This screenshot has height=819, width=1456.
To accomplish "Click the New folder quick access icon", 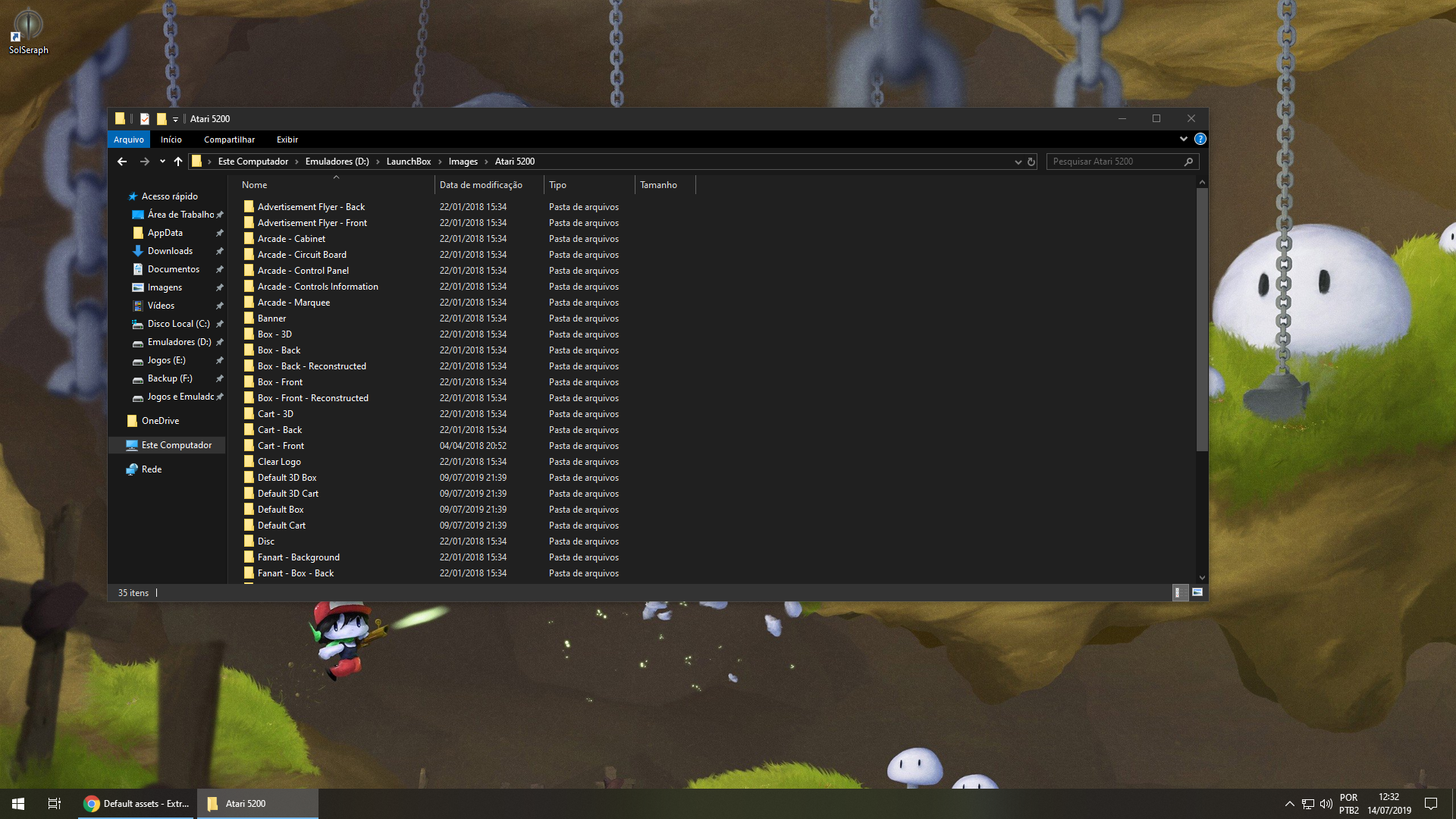I will pyautogui.click(x=162, y=119).
